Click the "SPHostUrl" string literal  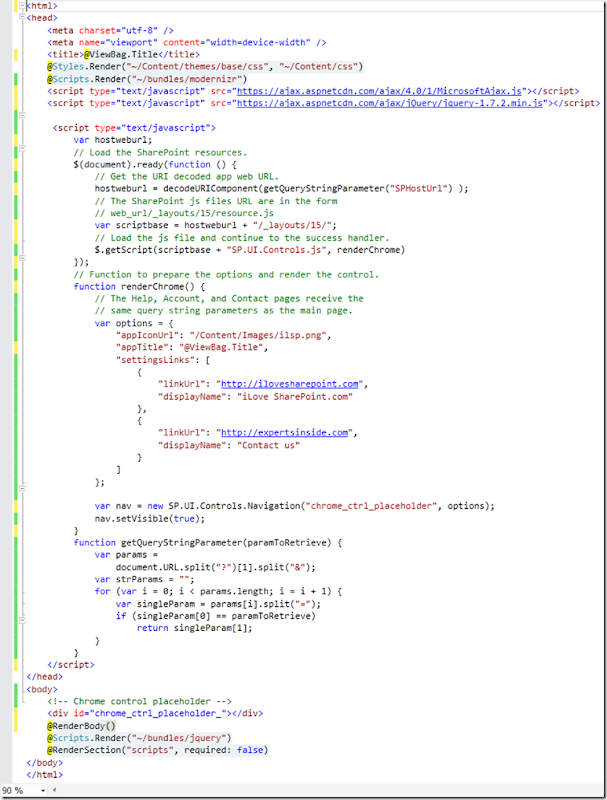(421, 189)
